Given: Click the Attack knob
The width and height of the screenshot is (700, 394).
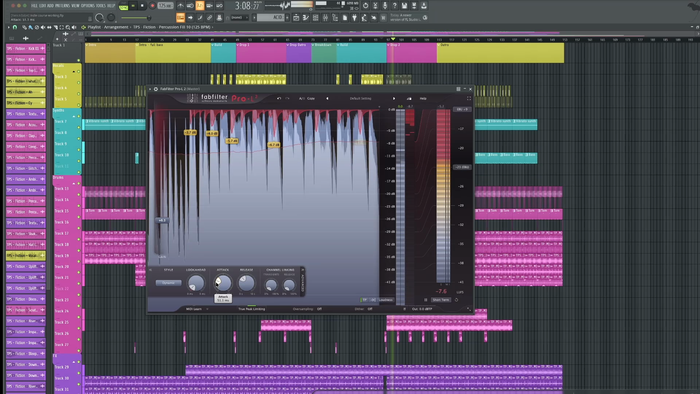Looking at the screenshot, I should (x=223, y=283).
